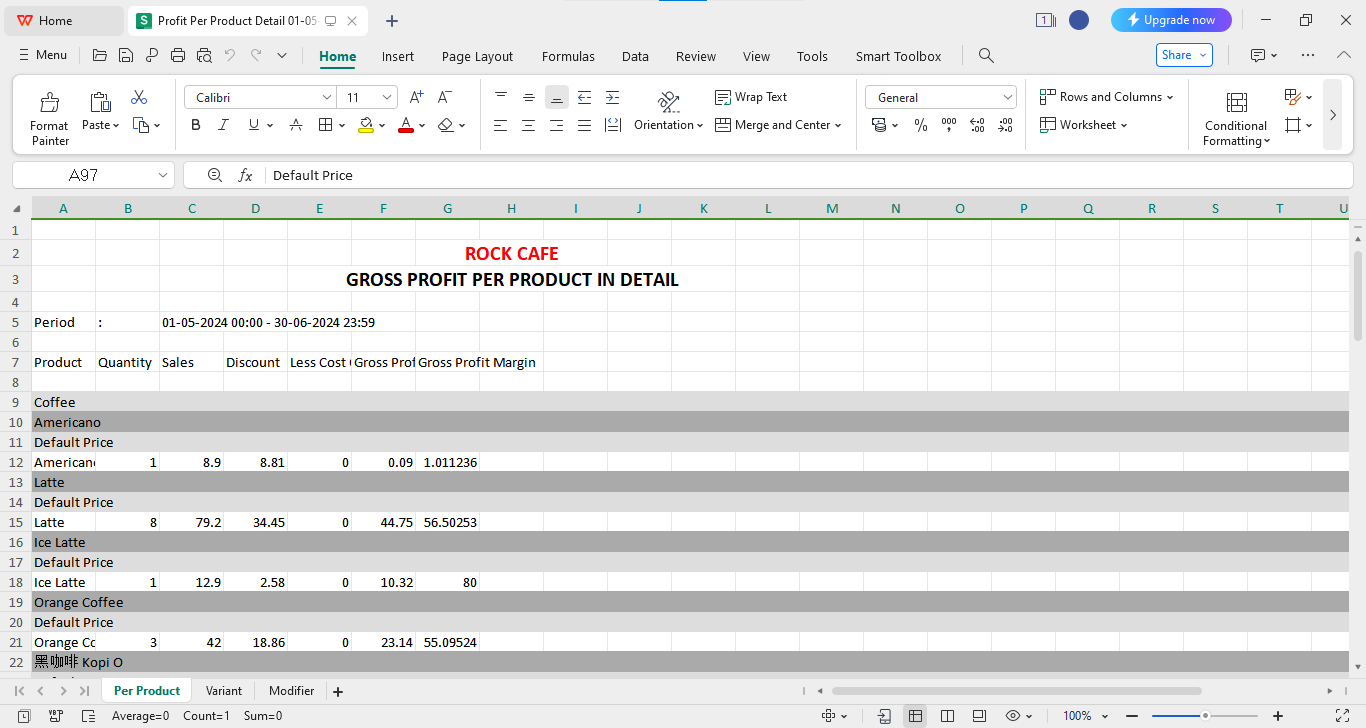Open the Insert ribbon tab
The height and width of the screenshot is (728, 1366).
[398, 56]
